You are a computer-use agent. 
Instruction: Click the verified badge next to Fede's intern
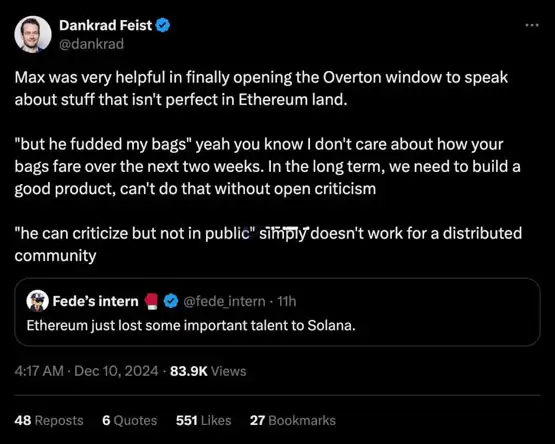coord(171,301)
